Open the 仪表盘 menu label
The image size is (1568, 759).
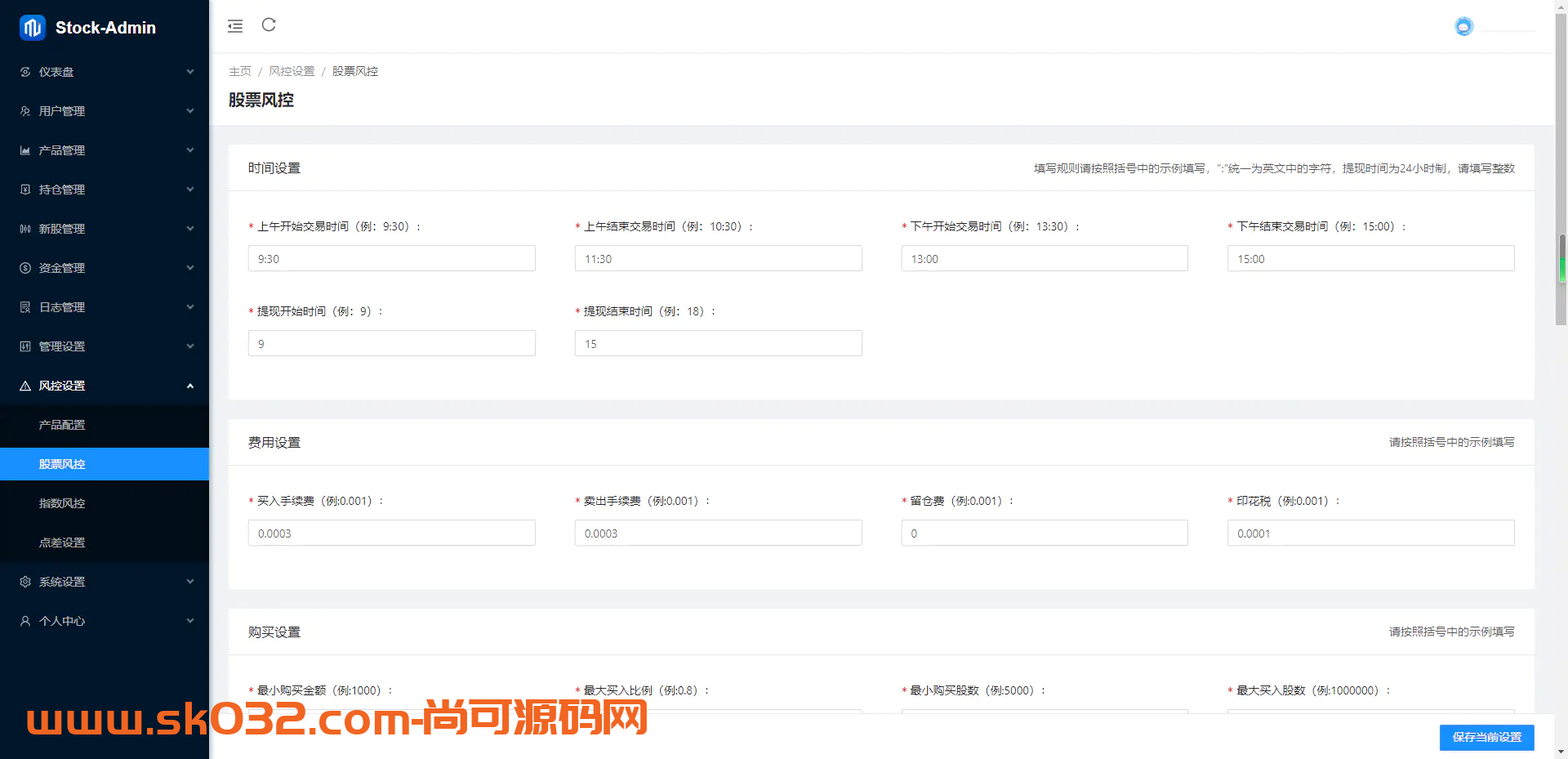click(x=56, y=72)
